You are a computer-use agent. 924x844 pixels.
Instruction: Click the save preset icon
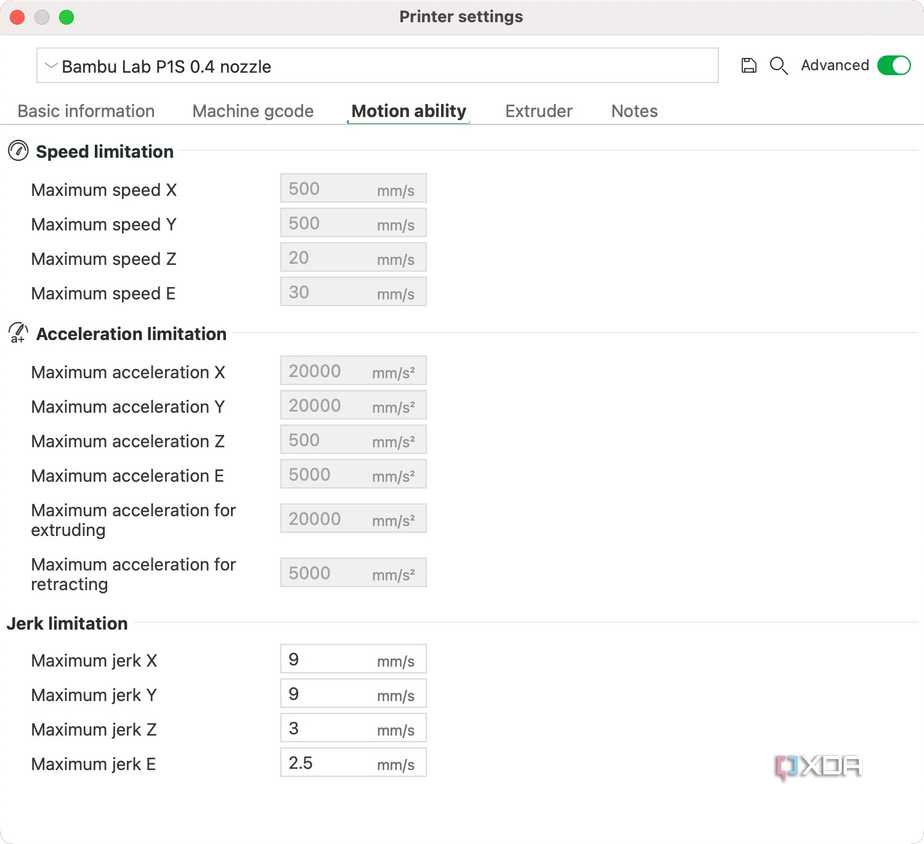tap(748, 65)
